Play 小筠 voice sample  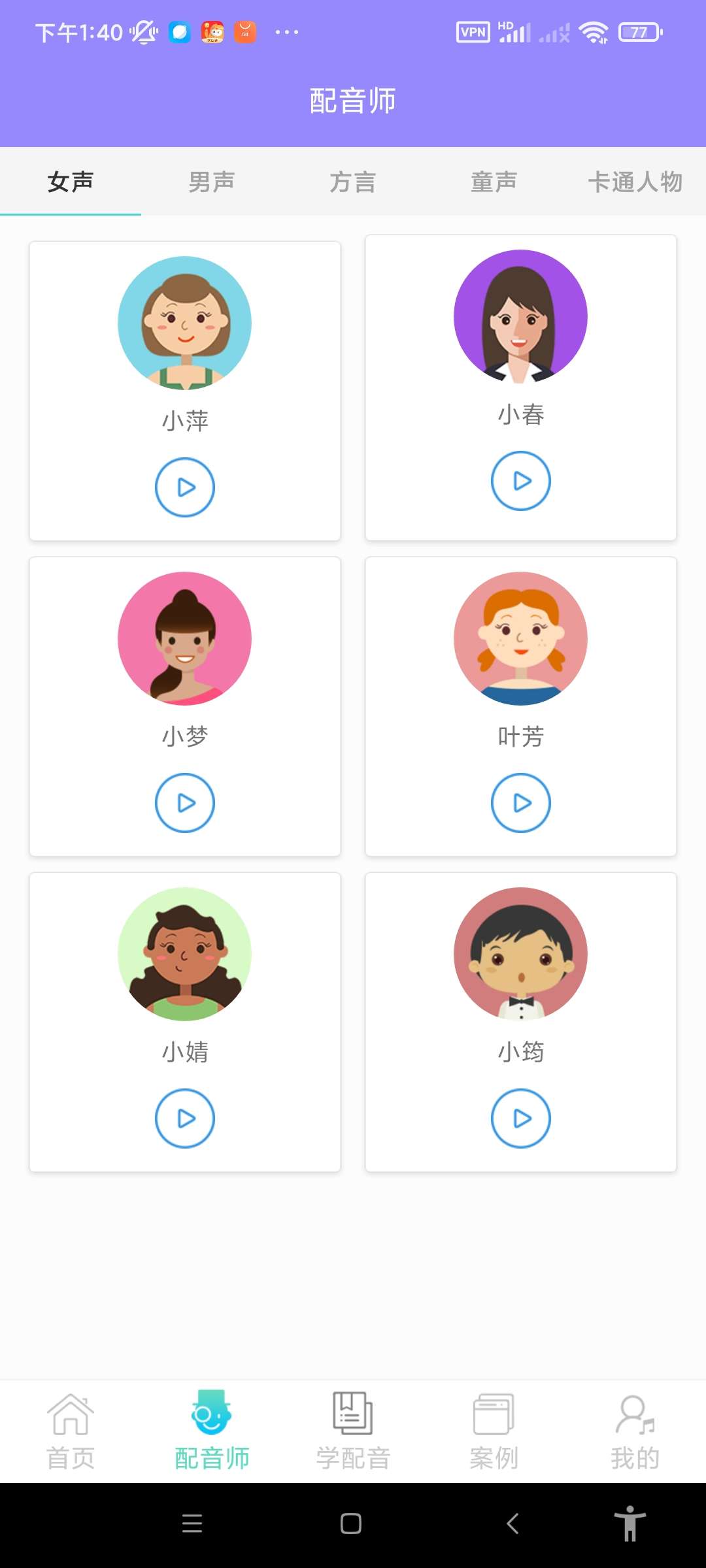click(521, 1119)
